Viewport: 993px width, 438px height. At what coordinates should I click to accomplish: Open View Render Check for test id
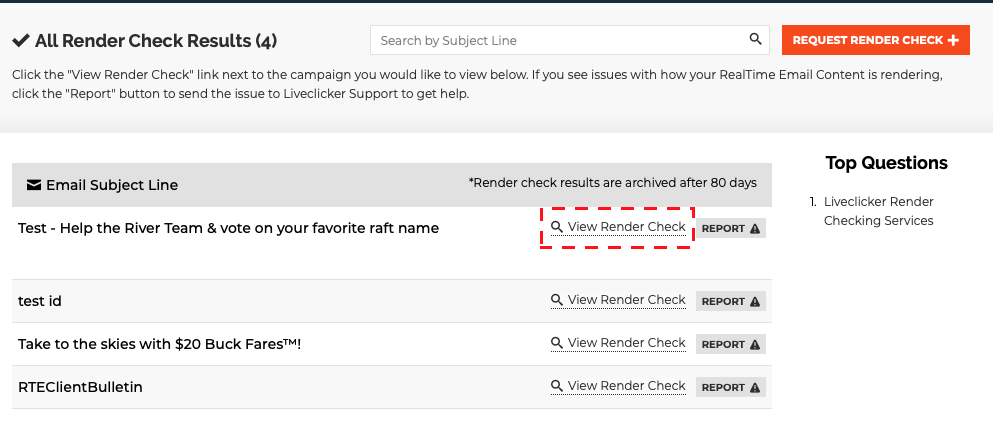626,300
